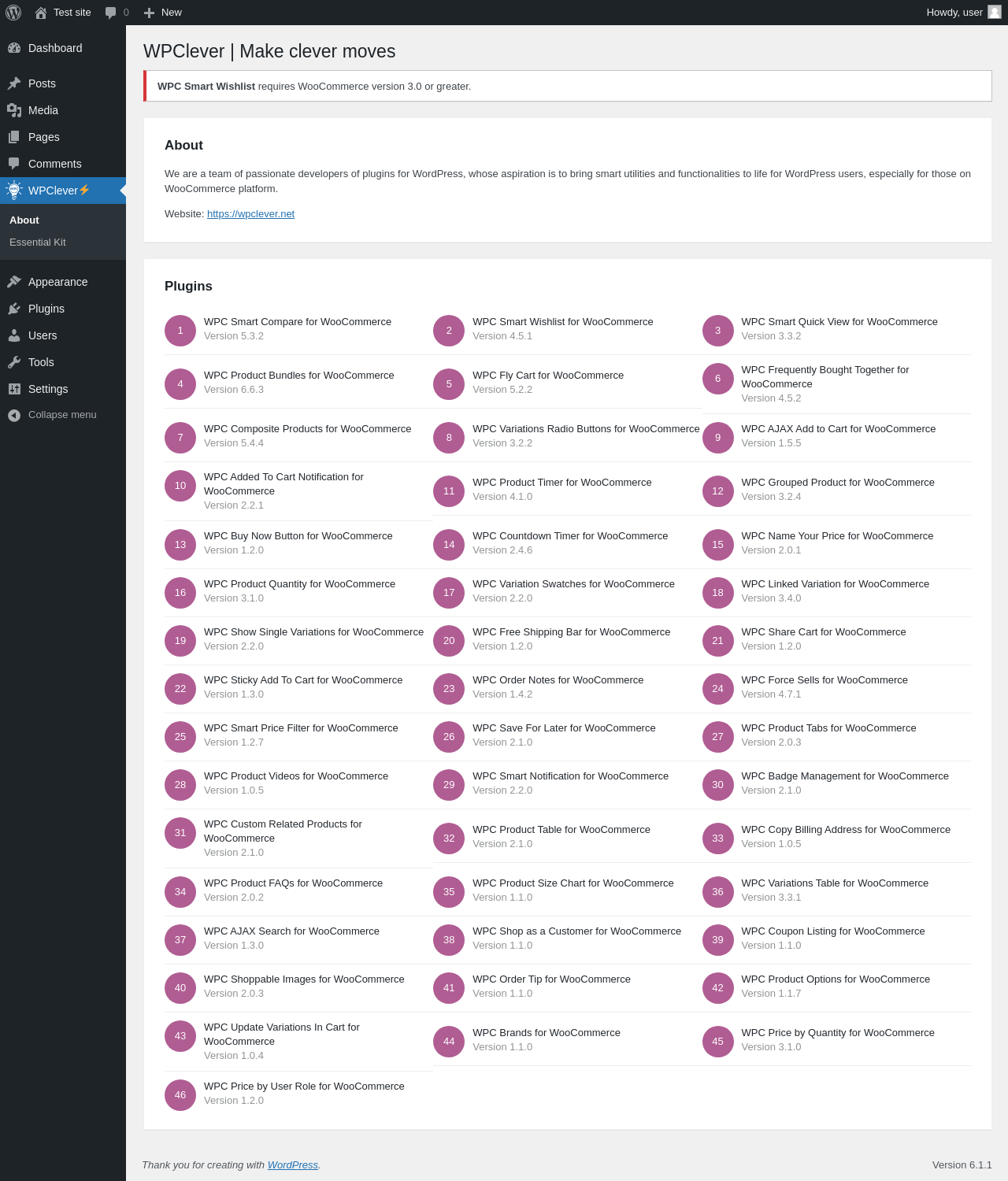Screen dimensions: 1008x1181
Task: Click plugin number 6 circle badge
Action: pos(717,379)
